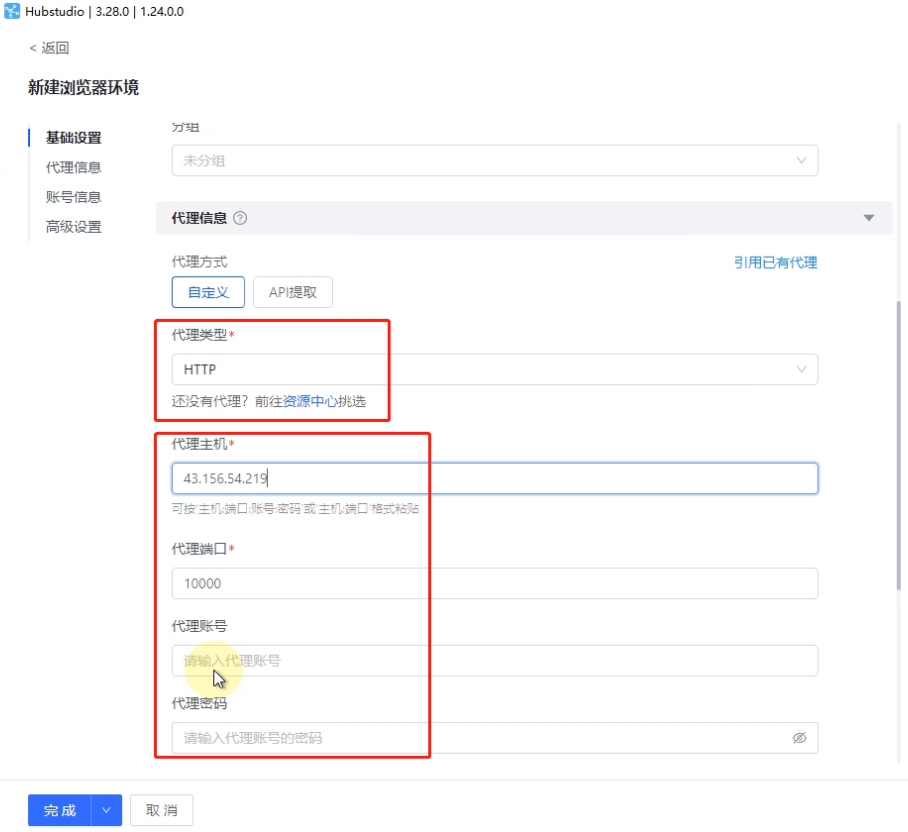The width and height of the screenshot is (908, 832).
Task: Focus the 代理账号 input field
Action: [x=494, y=661]
